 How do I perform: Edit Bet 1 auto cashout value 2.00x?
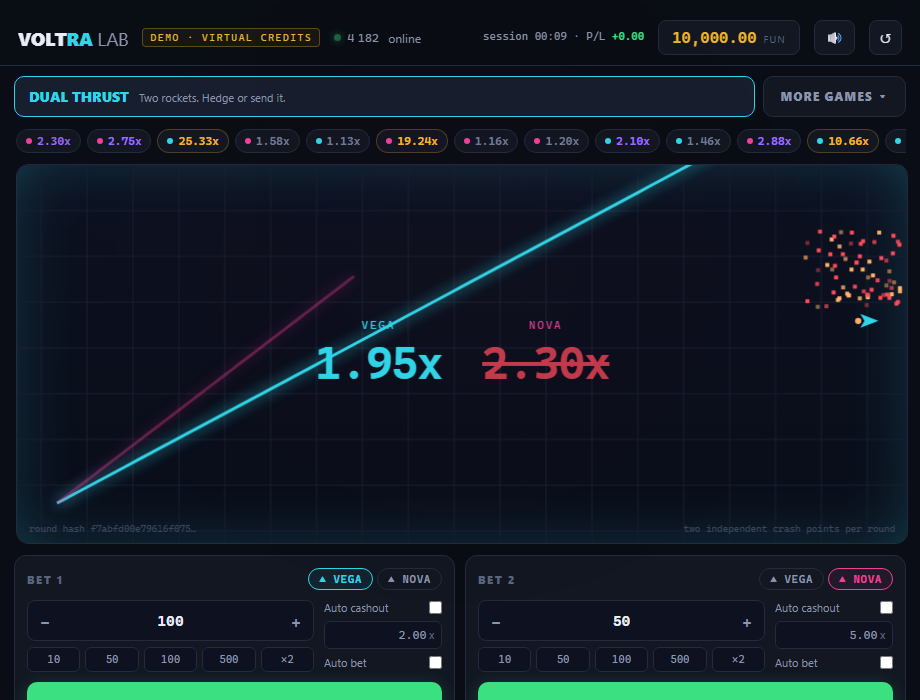[x=383, y=635]
